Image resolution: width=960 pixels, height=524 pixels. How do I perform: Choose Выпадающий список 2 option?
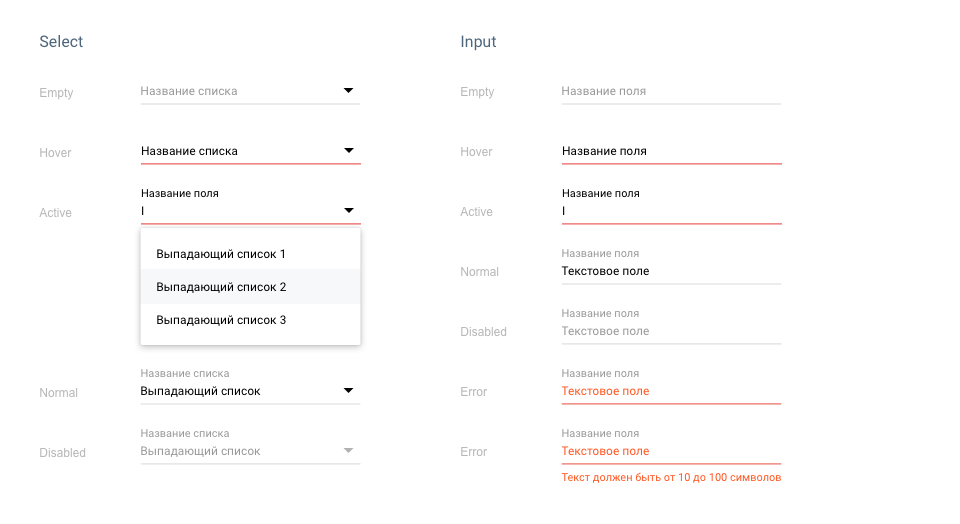[250, 287]
